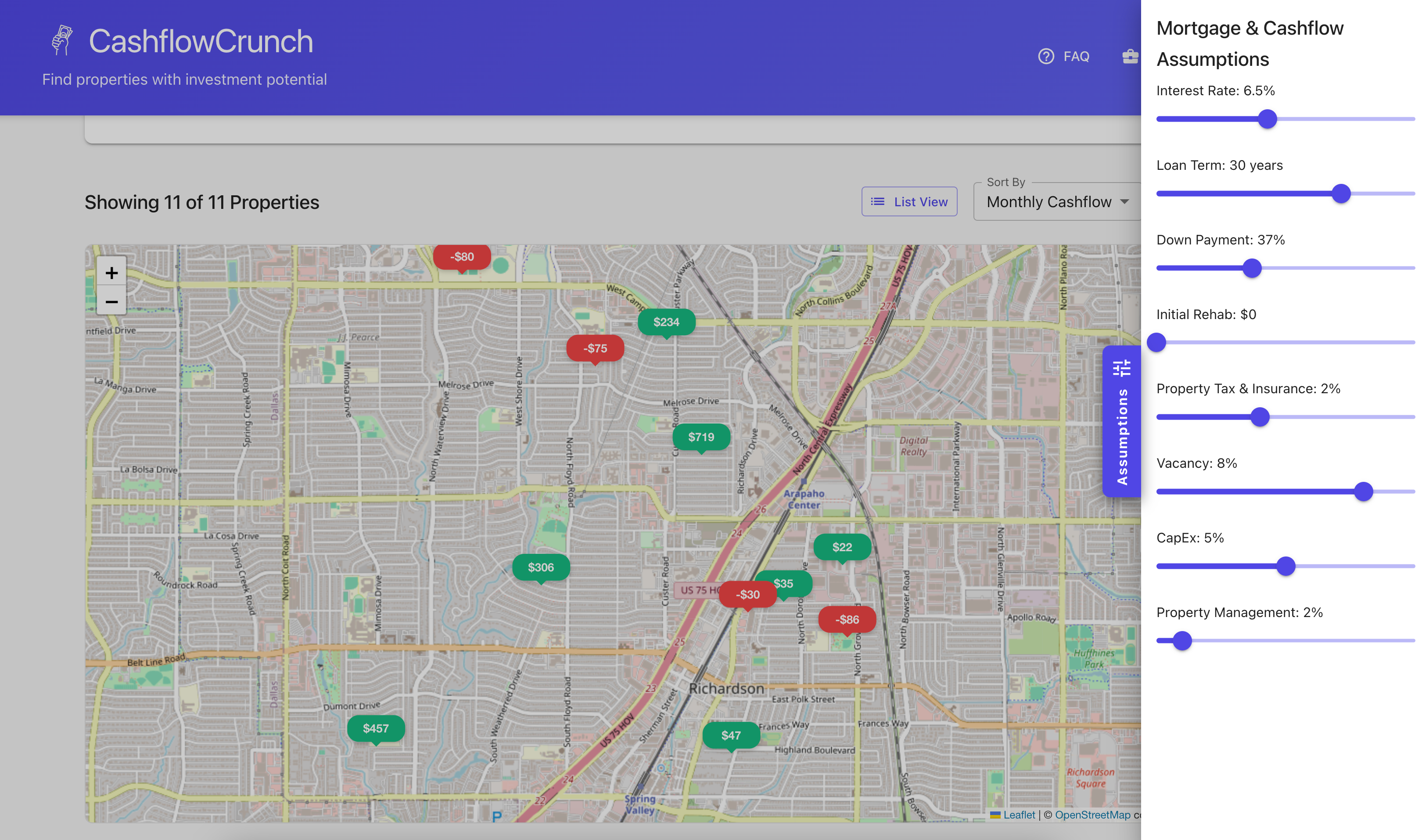Click the $457 green map marker
1422x840 pixels.
pos(375,729)
